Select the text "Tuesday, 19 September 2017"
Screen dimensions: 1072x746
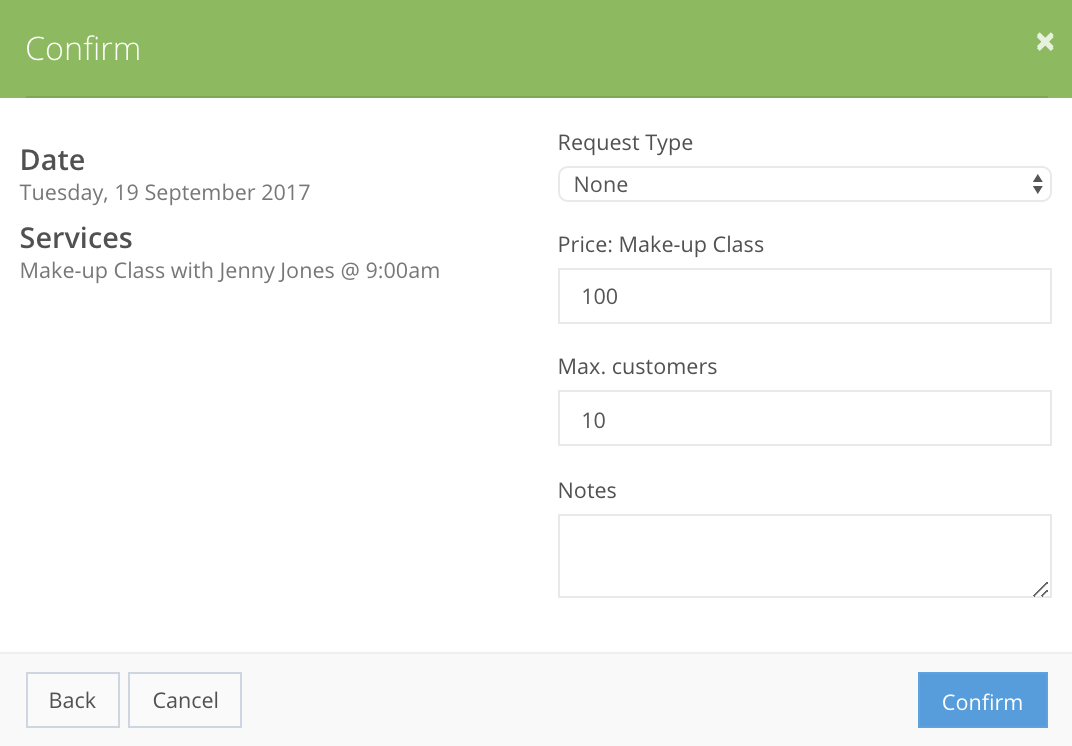(x=165, y=192)
